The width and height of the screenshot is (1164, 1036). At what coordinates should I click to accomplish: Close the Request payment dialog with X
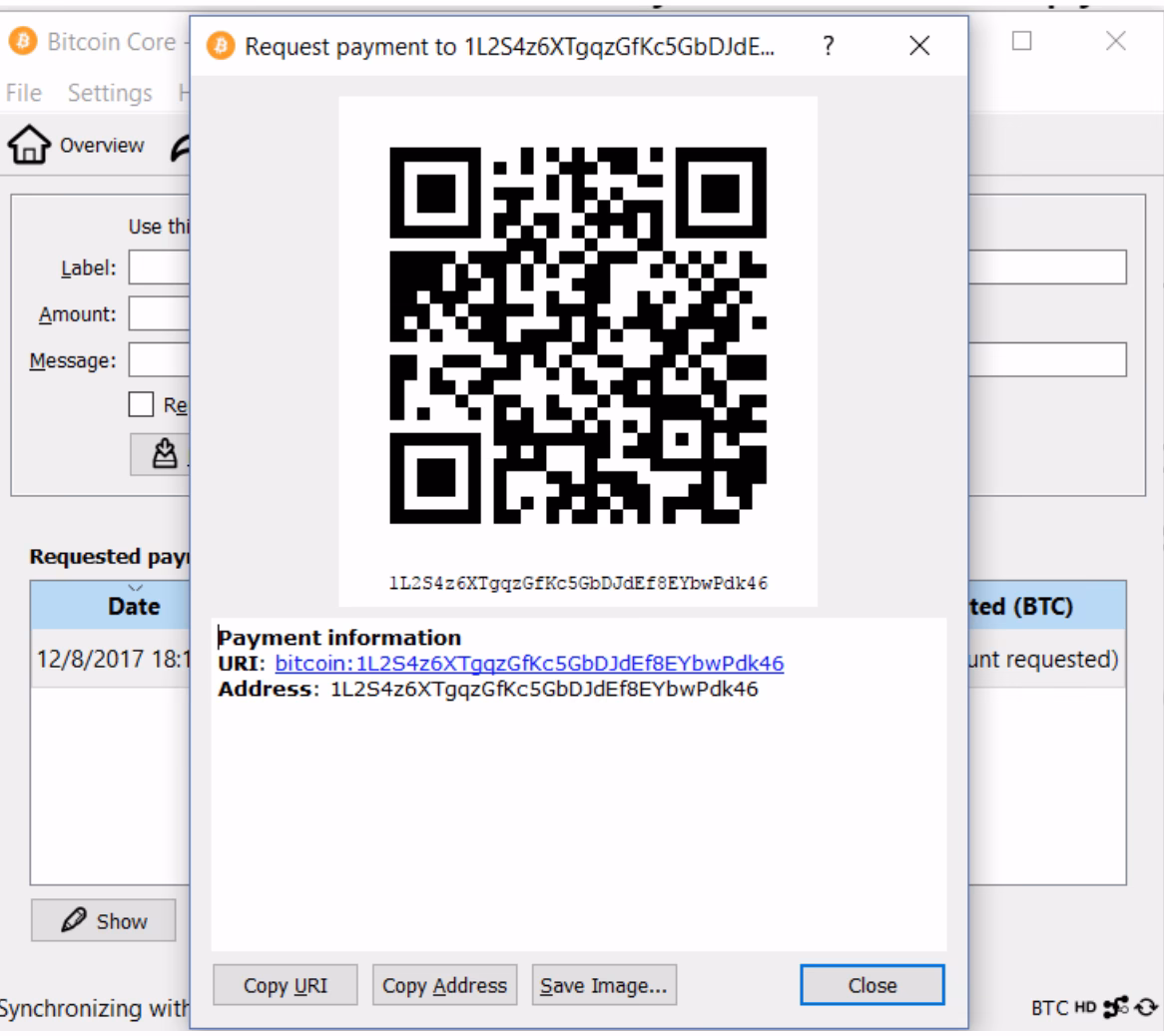[x=919, y=46]
